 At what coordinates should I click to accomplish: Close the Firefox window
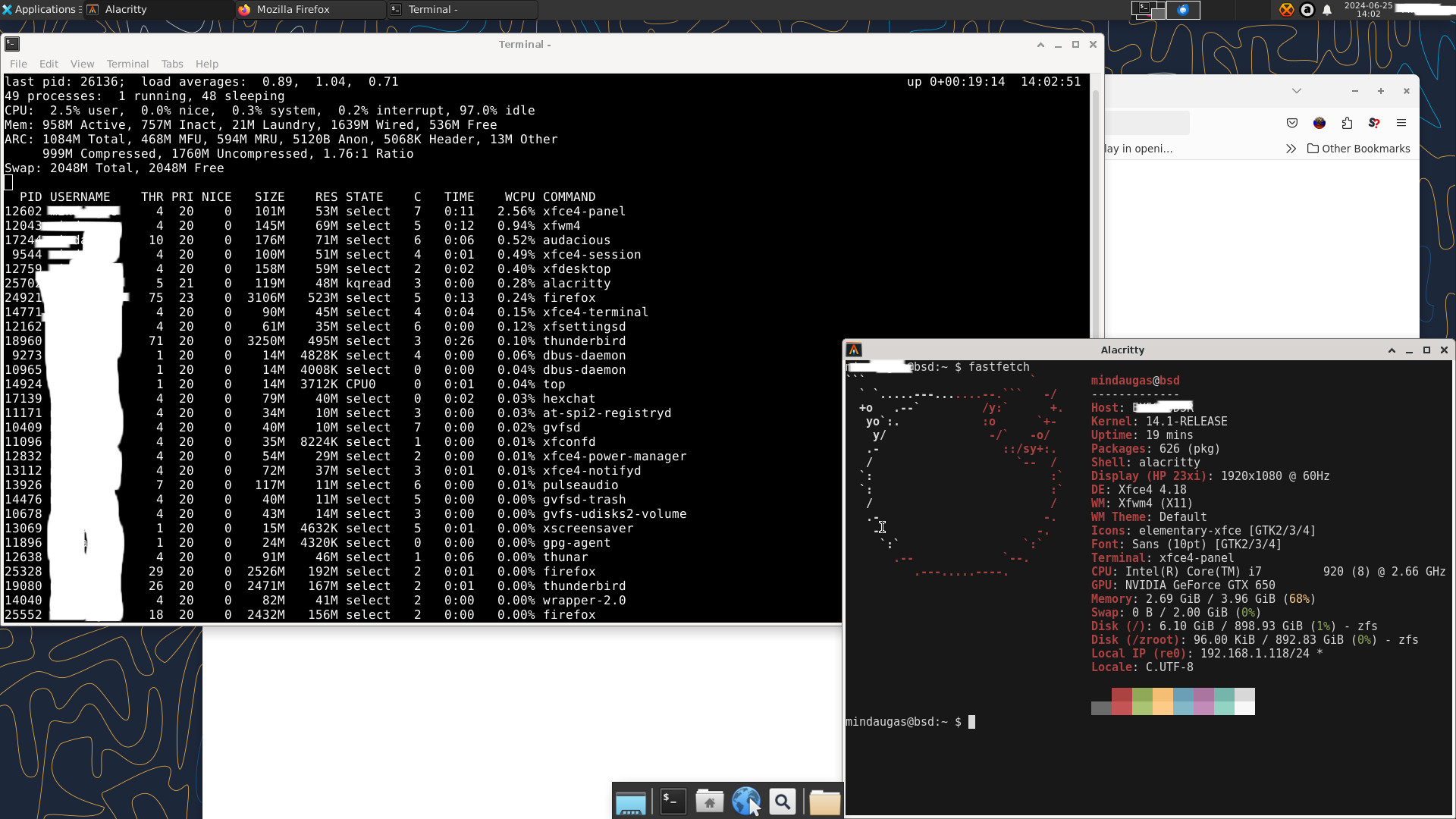point(1407,91)
